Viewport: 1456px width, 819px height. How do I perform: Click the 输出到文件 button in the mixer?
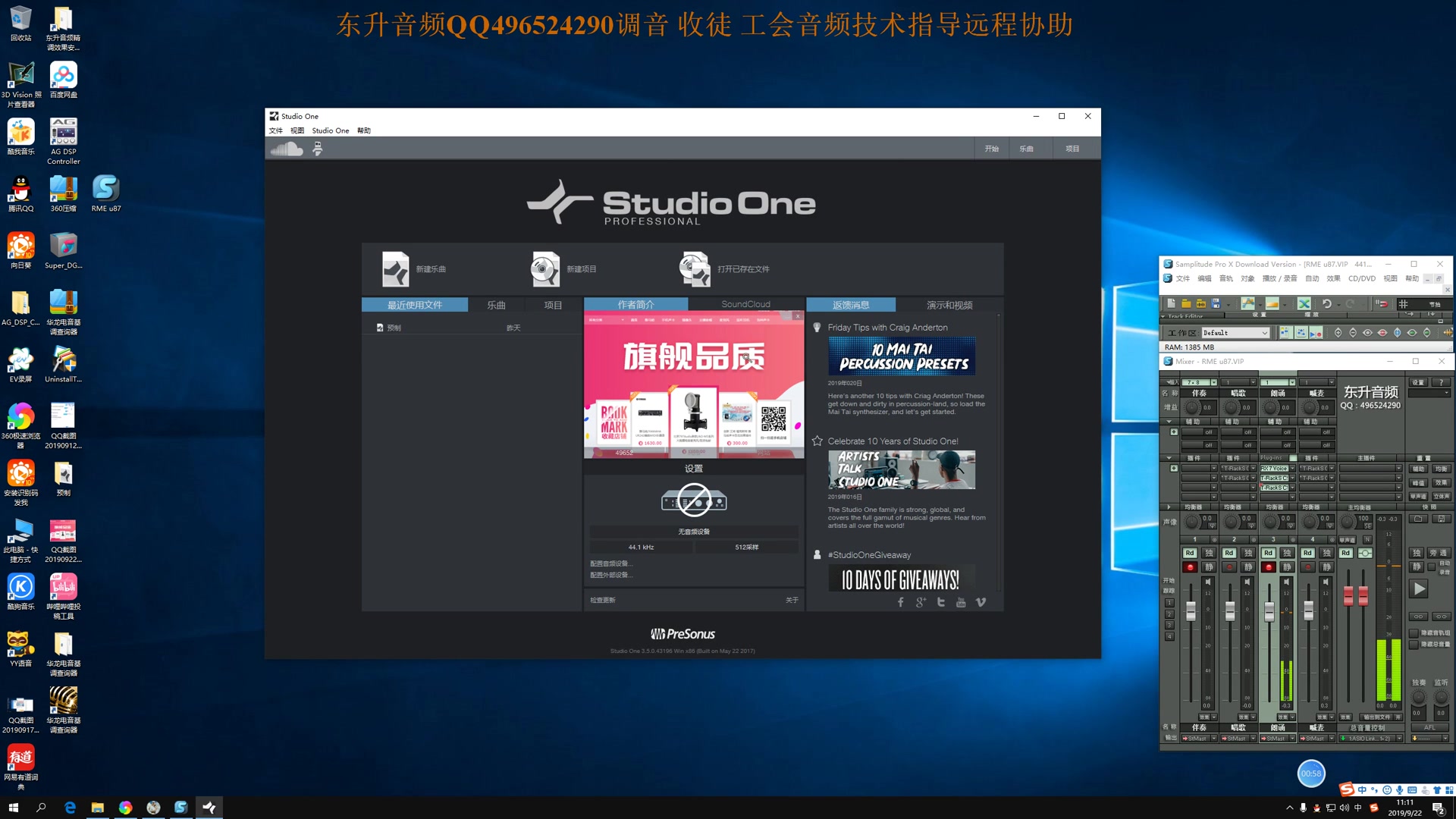1376,717
